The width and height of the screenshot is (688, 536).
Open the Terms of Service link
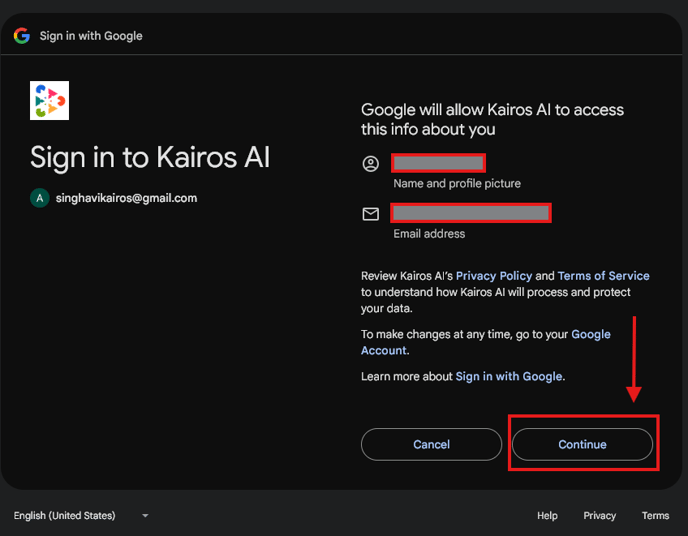click(x=603, y=276)
